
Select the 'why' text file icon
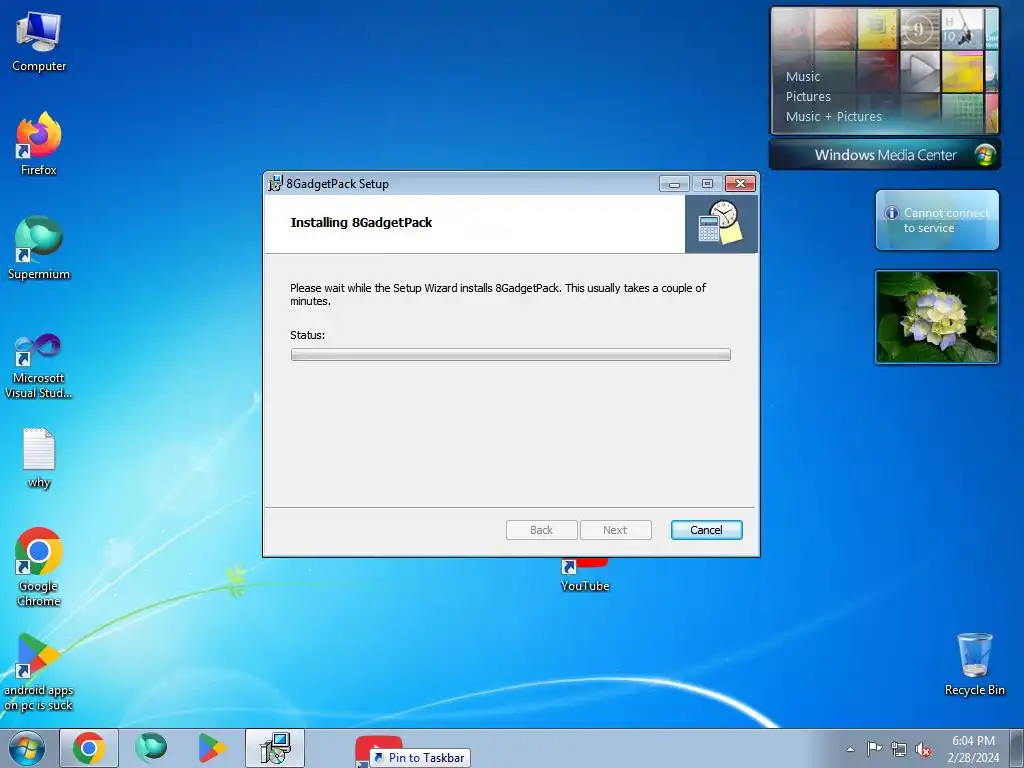click(x=39, y=458)
